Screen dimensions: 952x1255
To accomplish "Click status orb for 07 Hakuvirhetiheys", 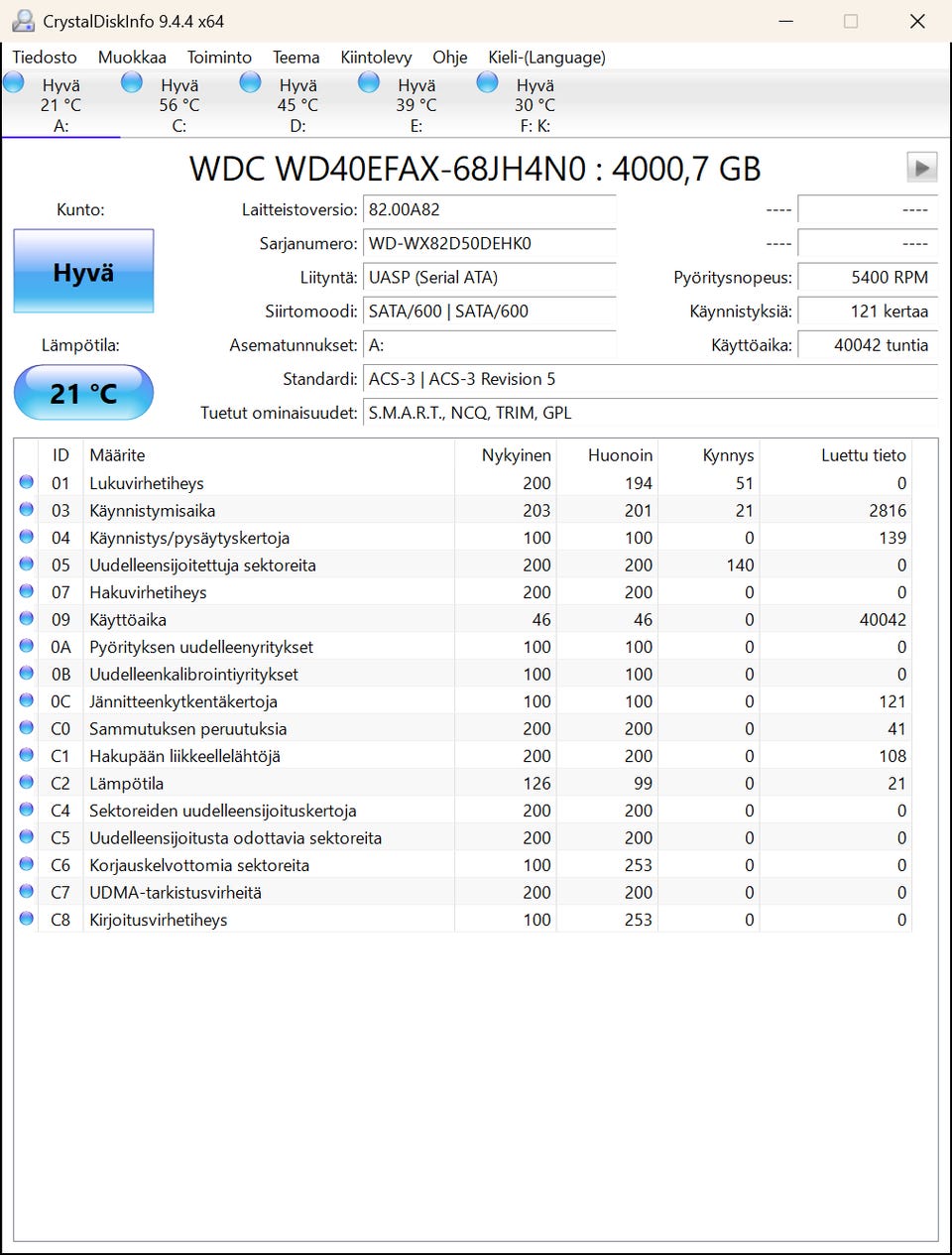I will click(x=27, y=591).
